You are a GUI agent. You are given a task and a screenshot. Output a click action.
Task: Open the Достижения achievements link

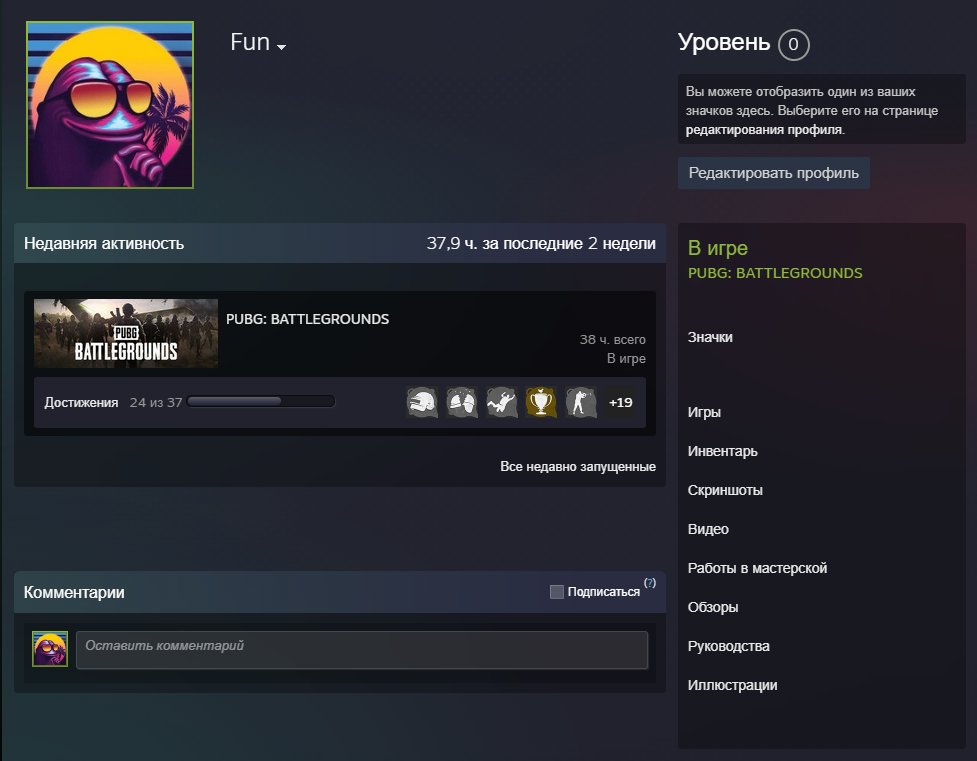point(81,403)
